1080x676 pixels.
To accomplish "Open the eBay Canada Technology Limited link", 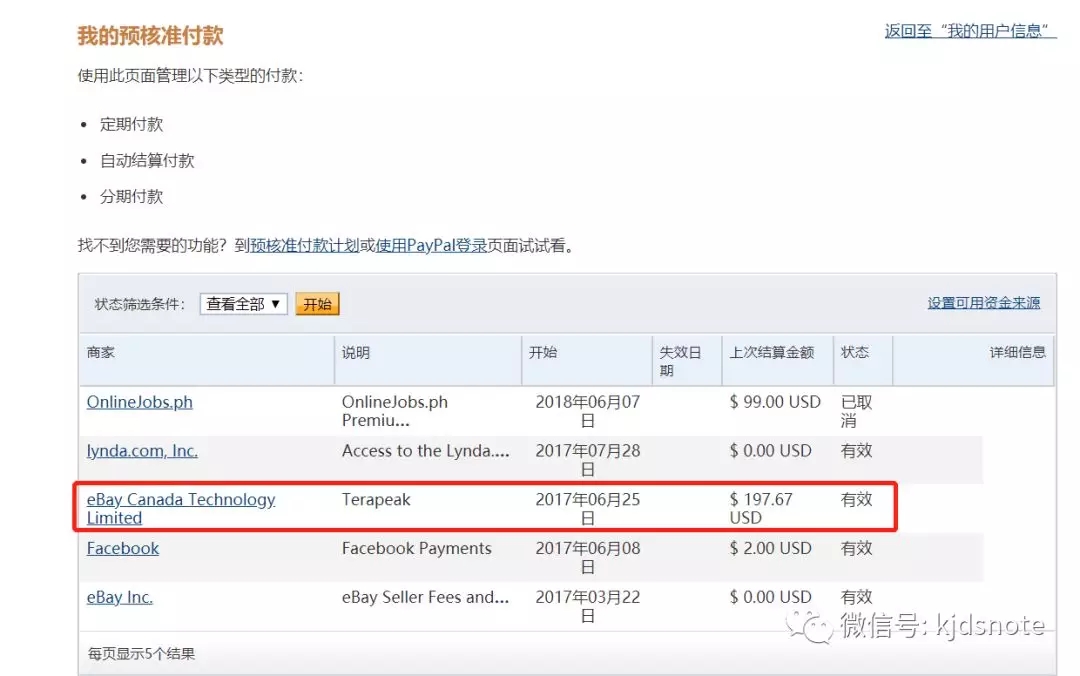I will [181, 509].
